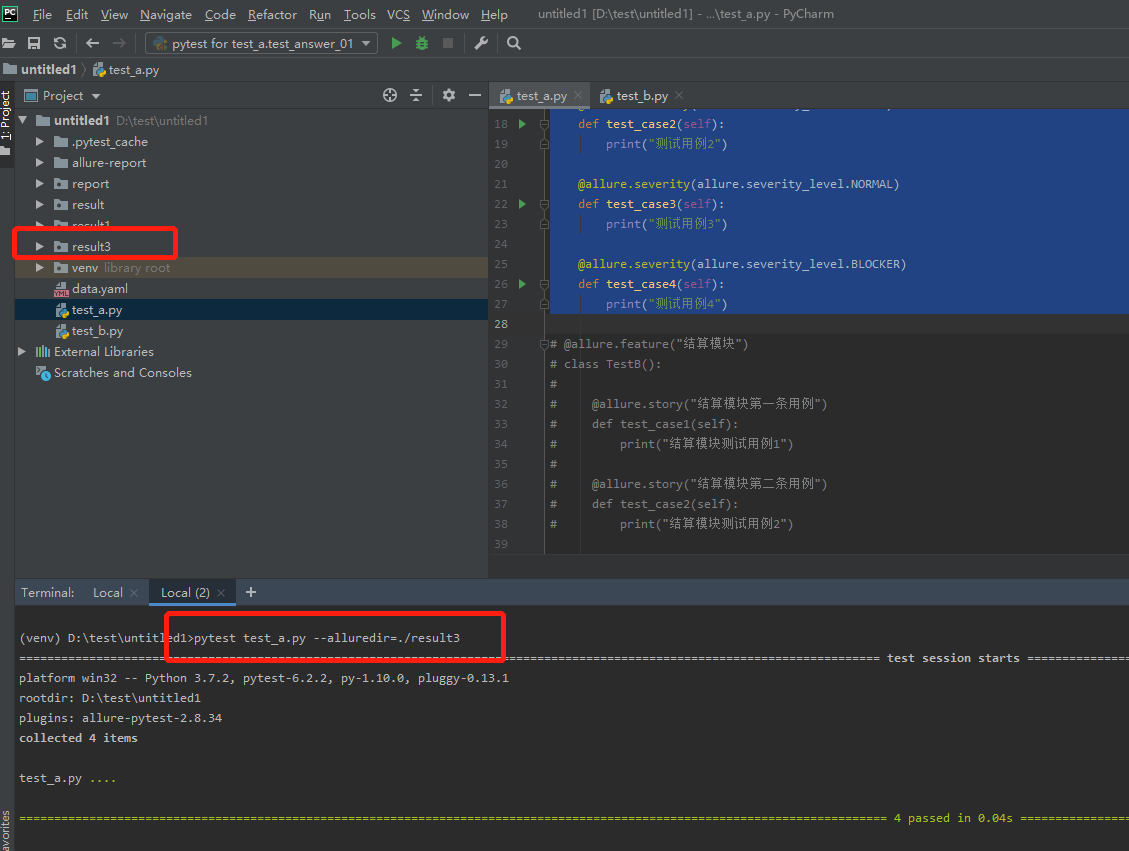1129x851 pixels.
Task: Switch to the Local terminal tab
Action: (108, 593)
